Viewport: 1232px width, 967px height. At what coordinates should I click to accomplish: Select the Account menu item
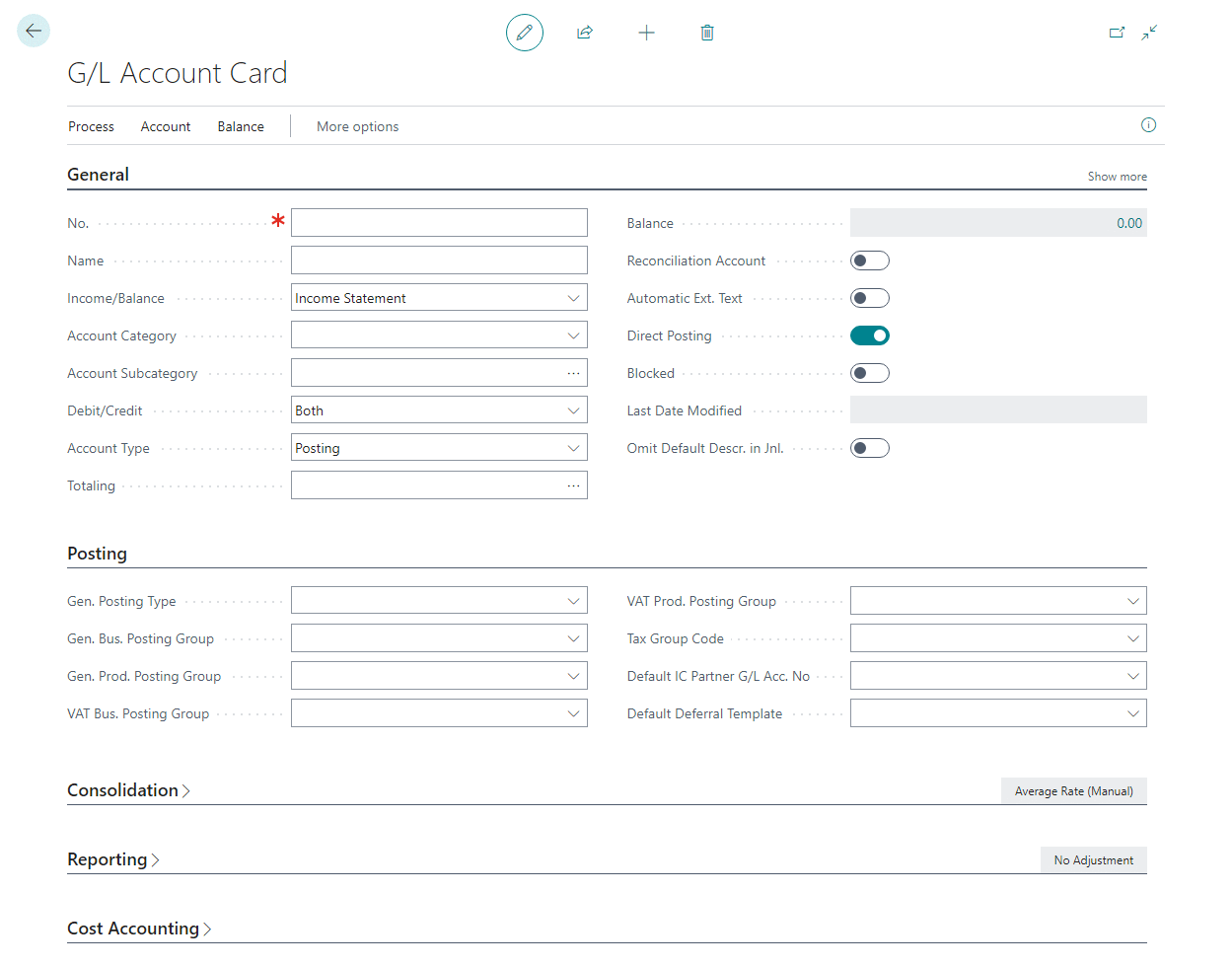pos(165,126)
